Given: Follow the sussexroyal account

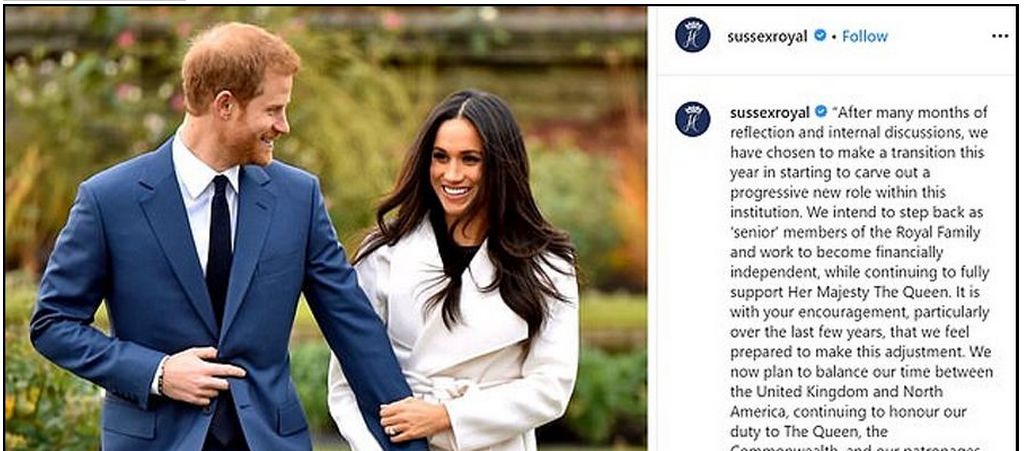Looking at the screenshot, I should (864, 36).
